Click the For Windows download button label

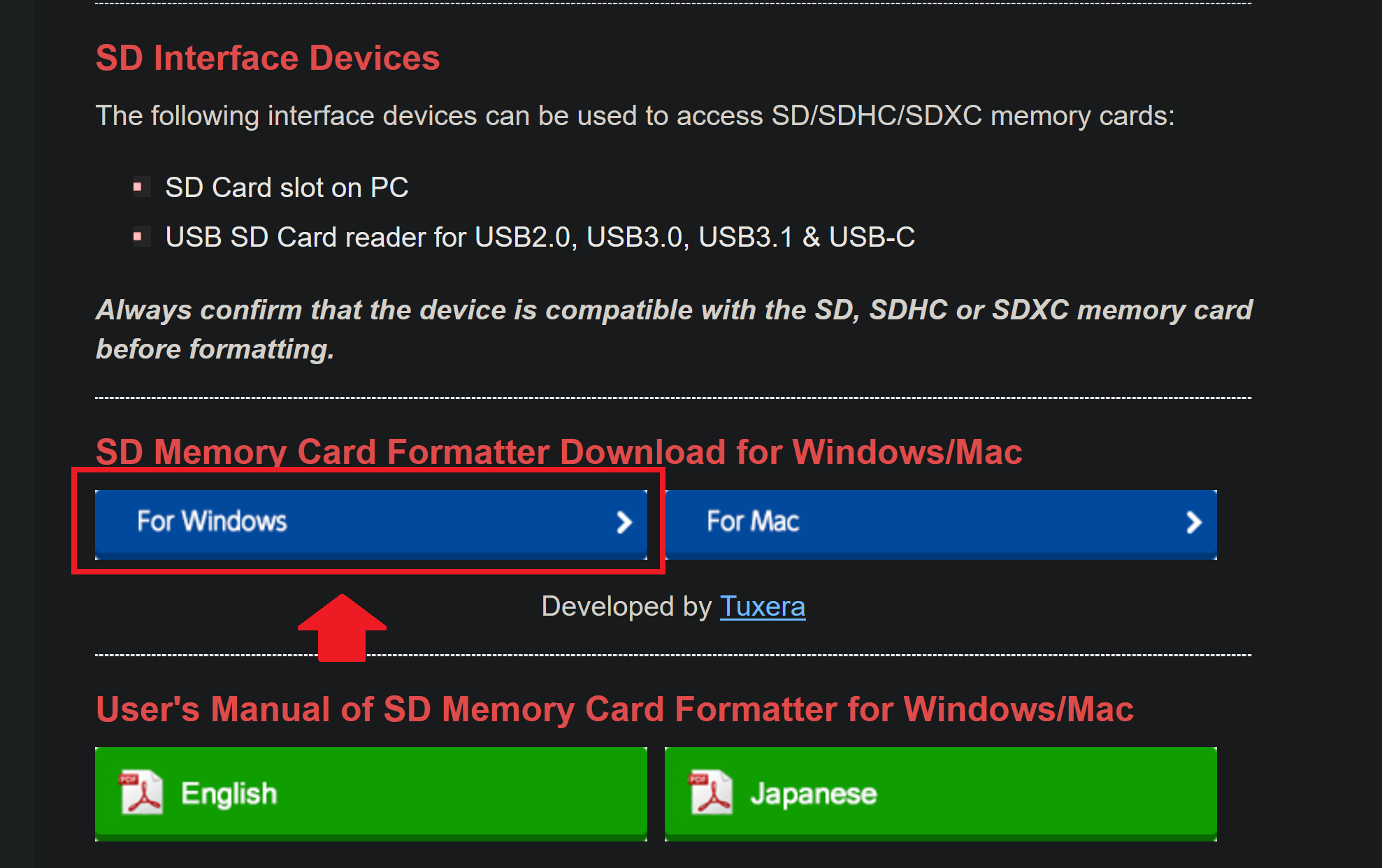click(x=212, y=521)
